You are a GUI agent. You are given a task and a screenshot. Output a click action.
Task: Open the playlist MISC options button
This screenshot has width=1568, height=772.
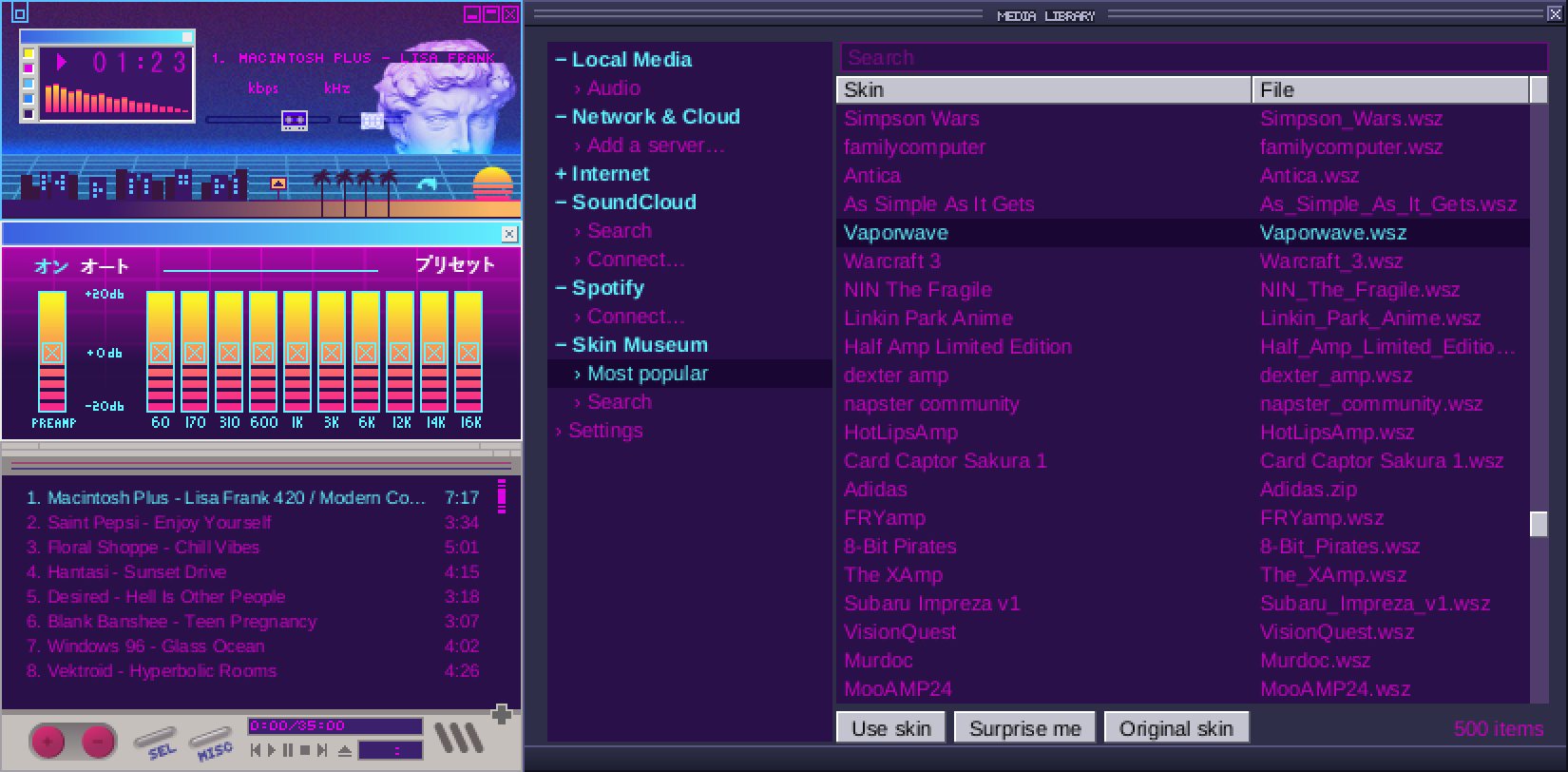[x=212, y=743]
